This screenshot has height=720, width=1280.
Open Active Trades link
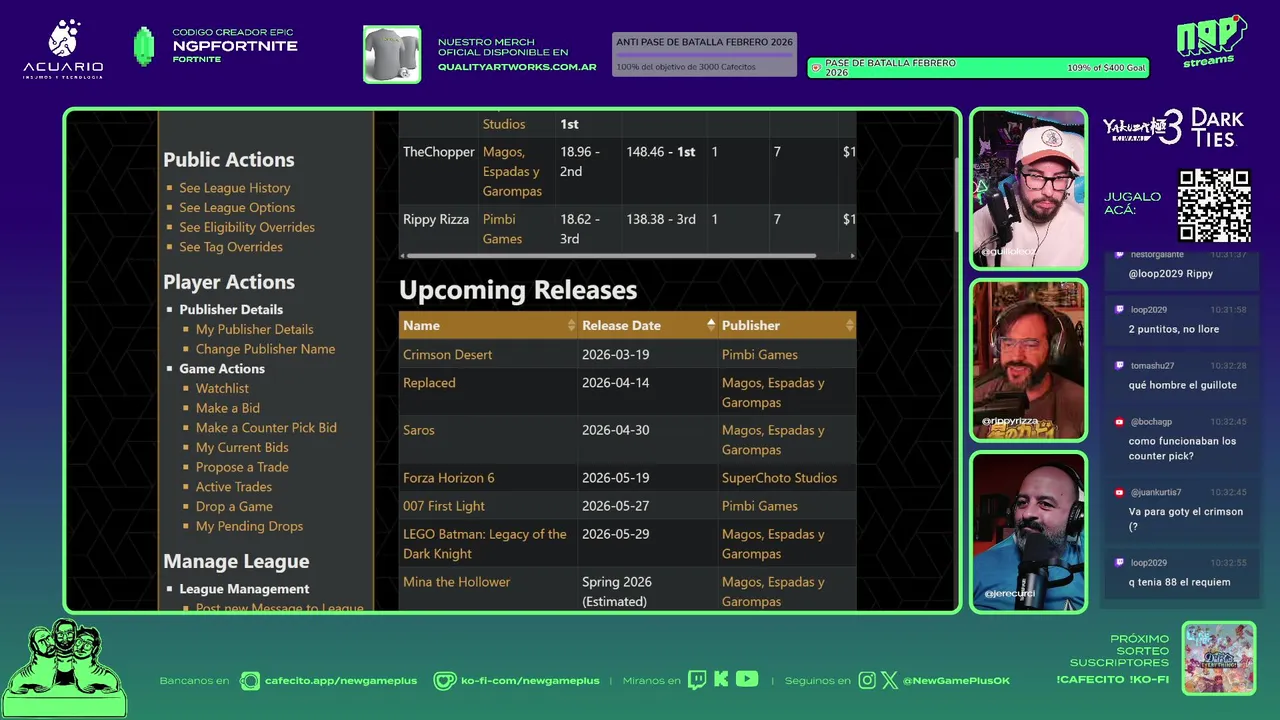234,487
